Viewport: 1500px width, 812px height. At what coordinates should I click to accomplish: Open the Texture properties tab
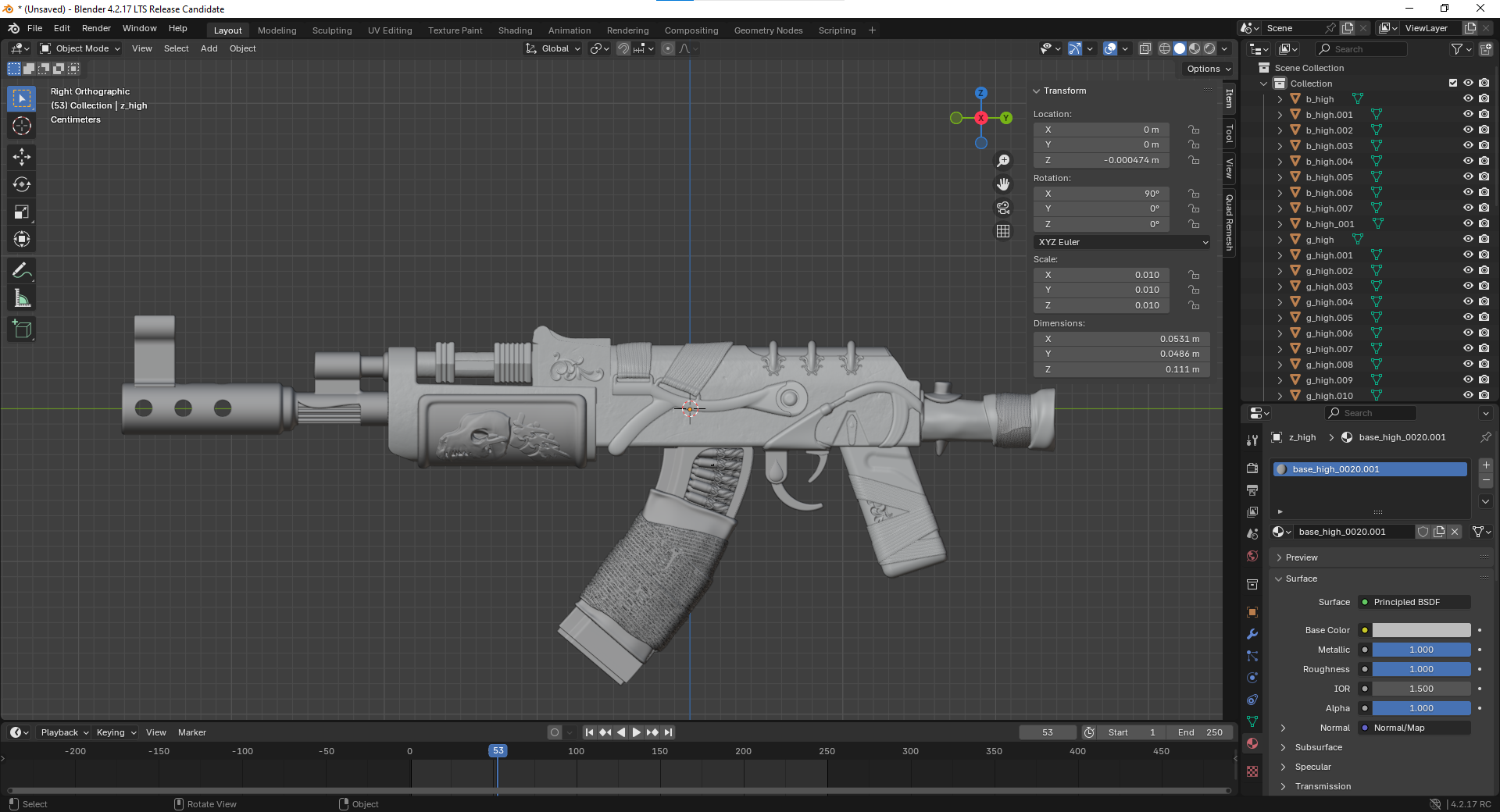[x=1252, y=771]
